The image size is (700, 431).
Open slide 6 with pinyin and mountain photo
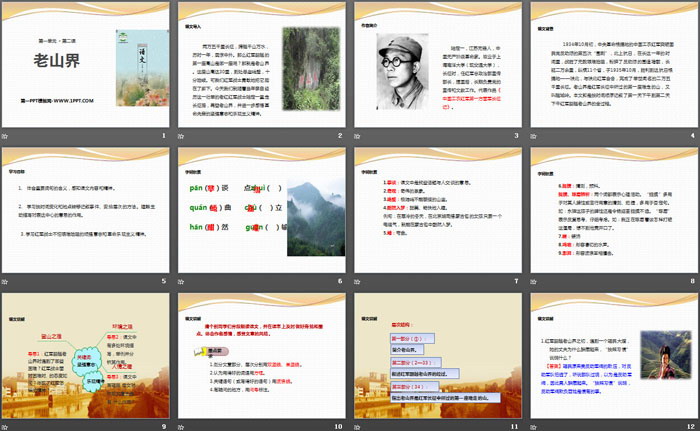[x=262, y=210]
